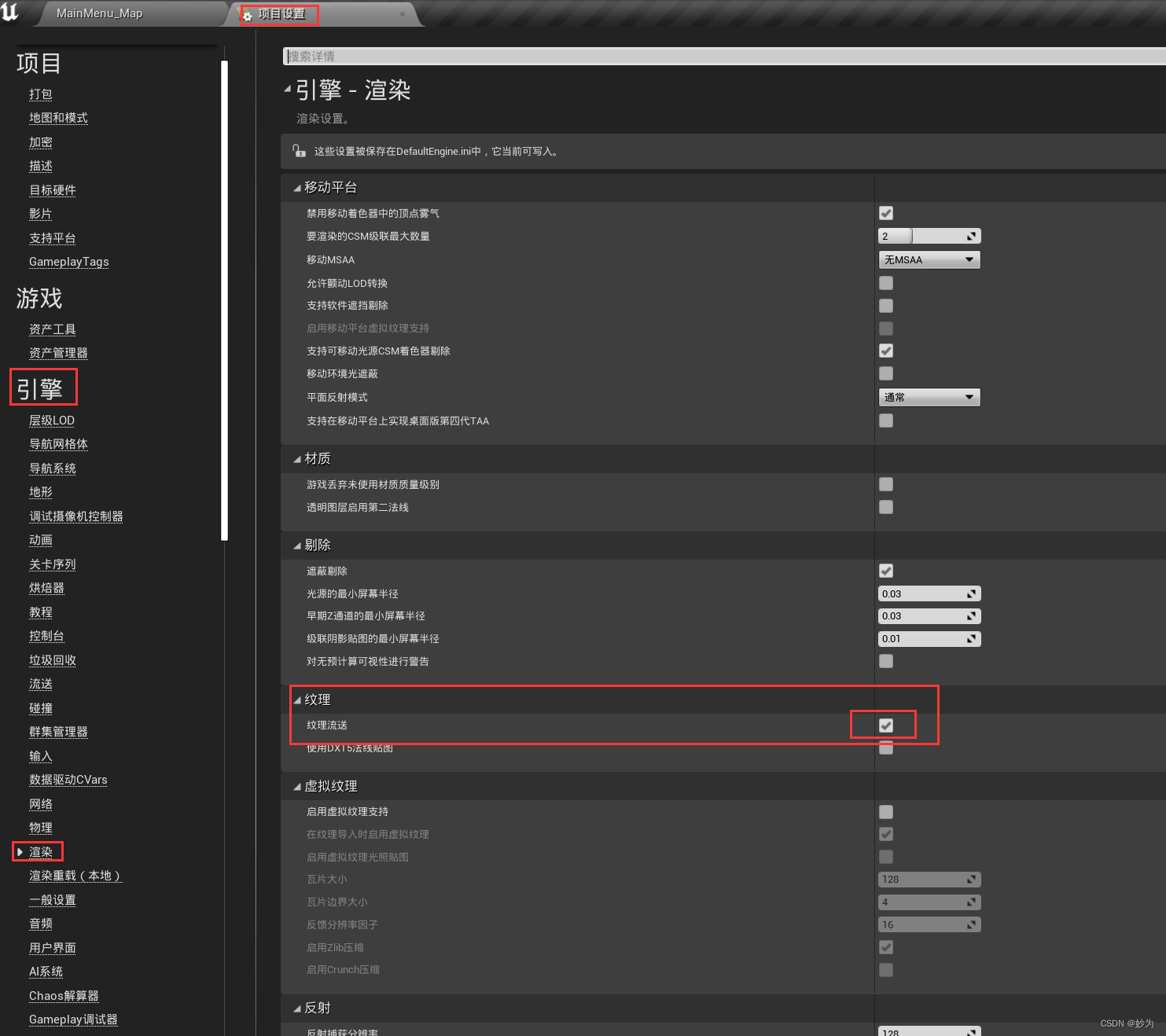Open the 支持平台 settings page
This screenshot has height=1036, width=1166.
pos(53,238)
